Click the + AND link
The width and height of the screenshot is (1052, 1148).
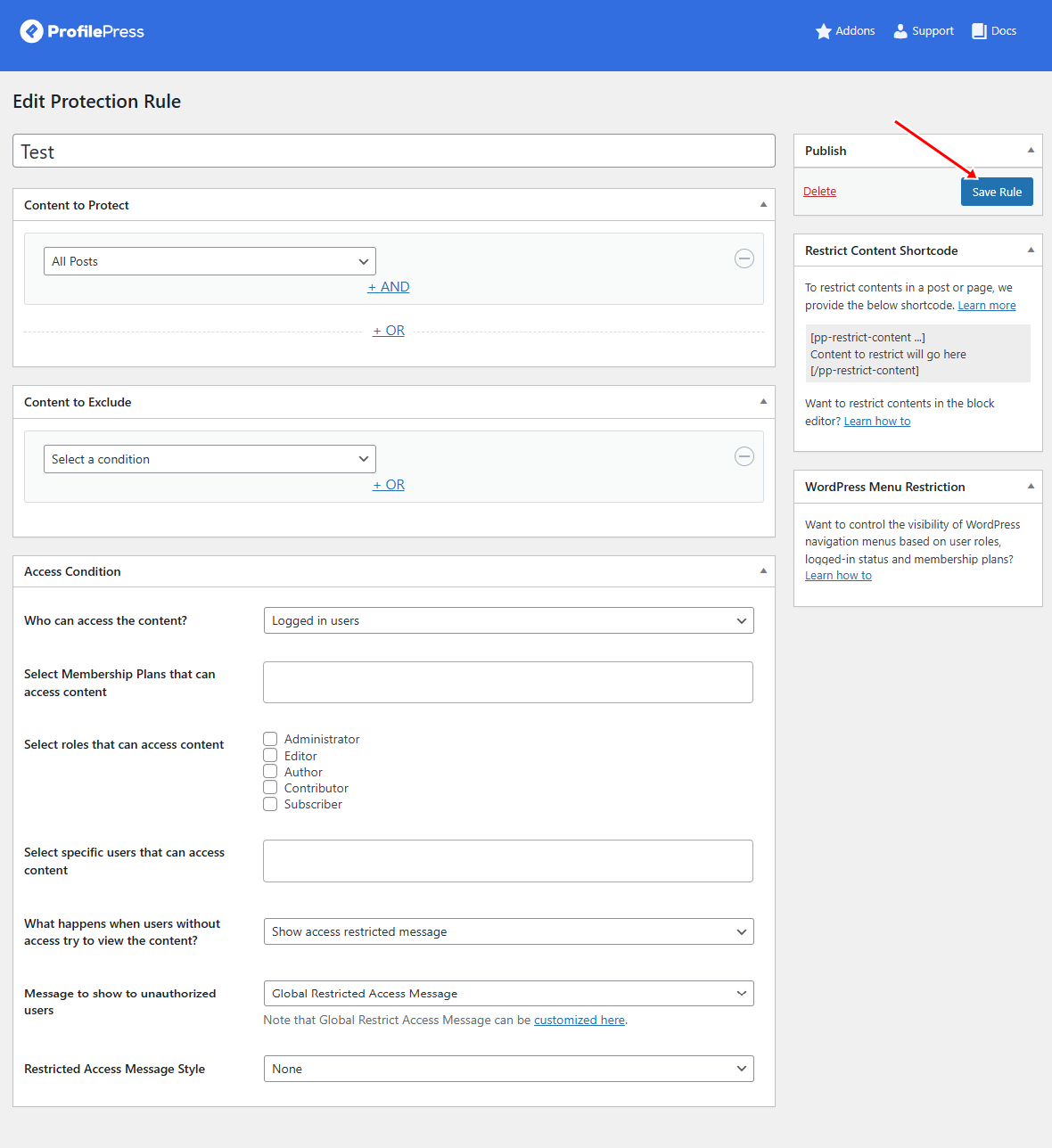(x=389, y=287)
